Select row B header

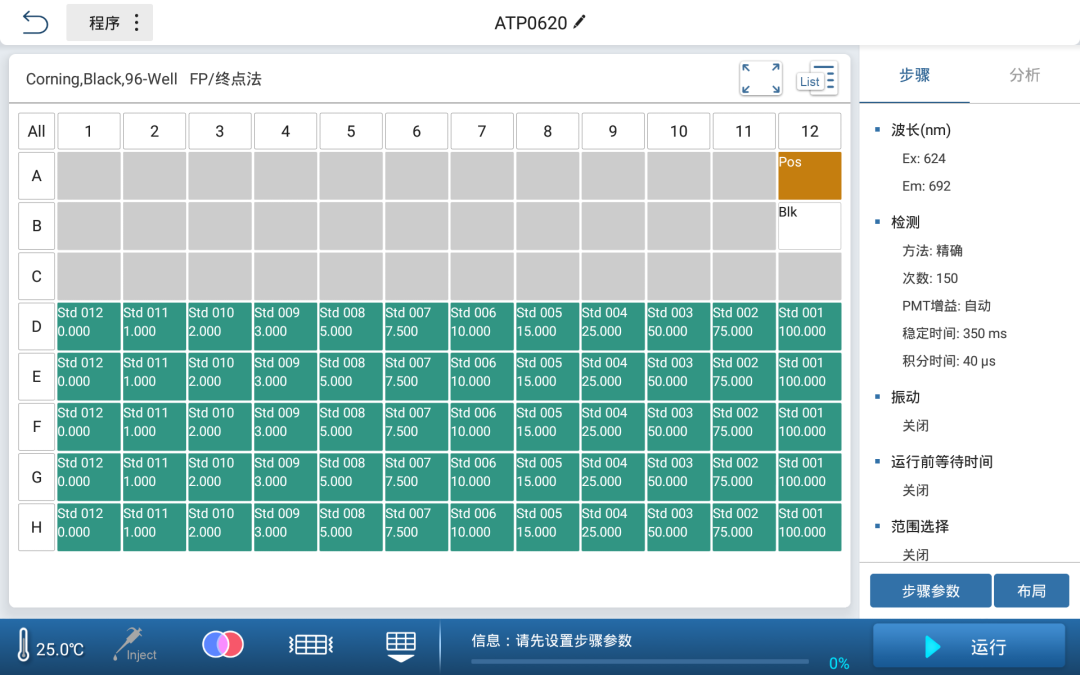pos(37,226)
